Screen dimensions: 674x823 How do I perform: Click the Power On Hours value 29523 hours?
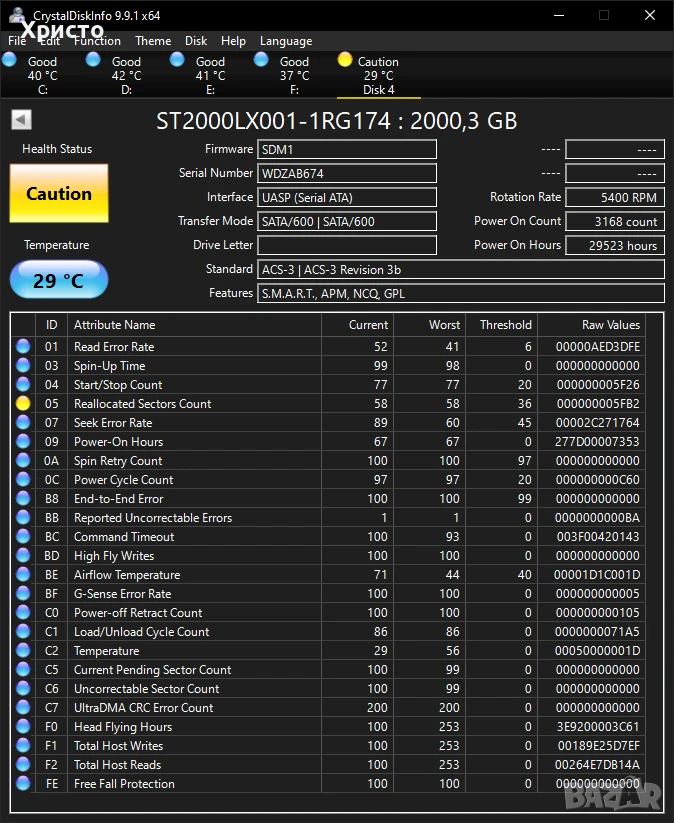(615, 245)
